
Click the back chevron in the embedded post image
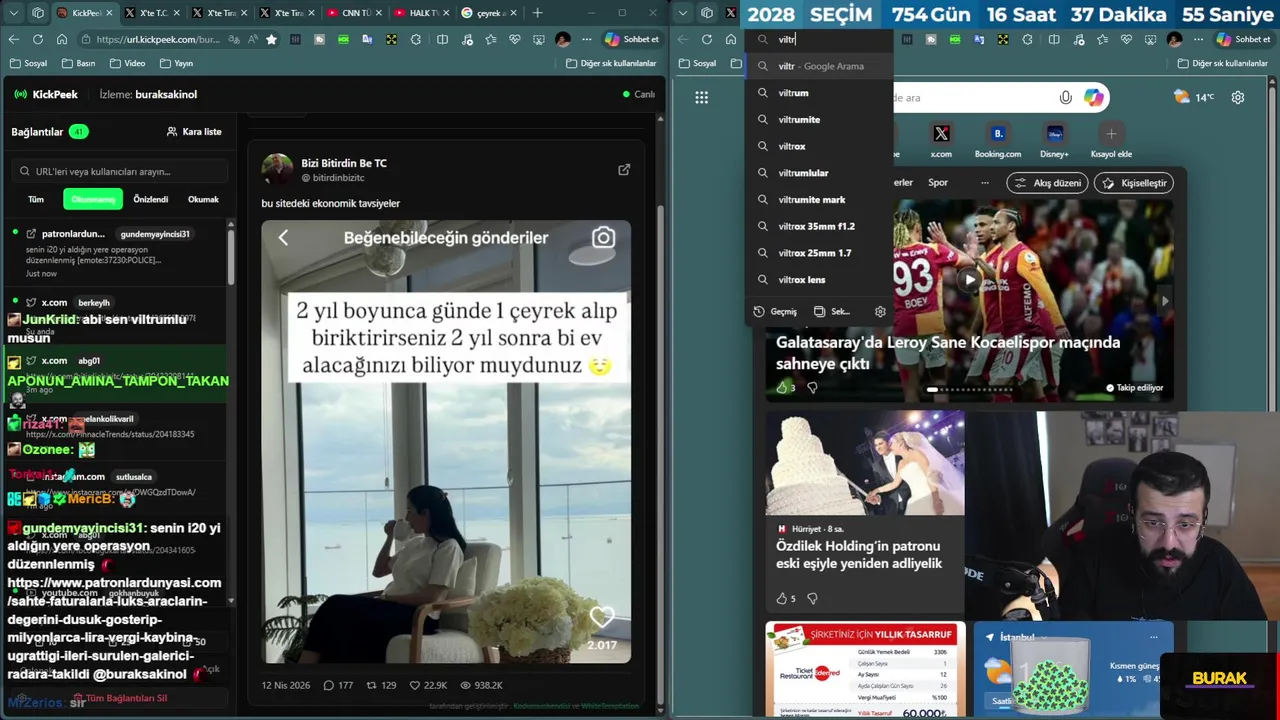pyautogui.click(x=283, y=238)
